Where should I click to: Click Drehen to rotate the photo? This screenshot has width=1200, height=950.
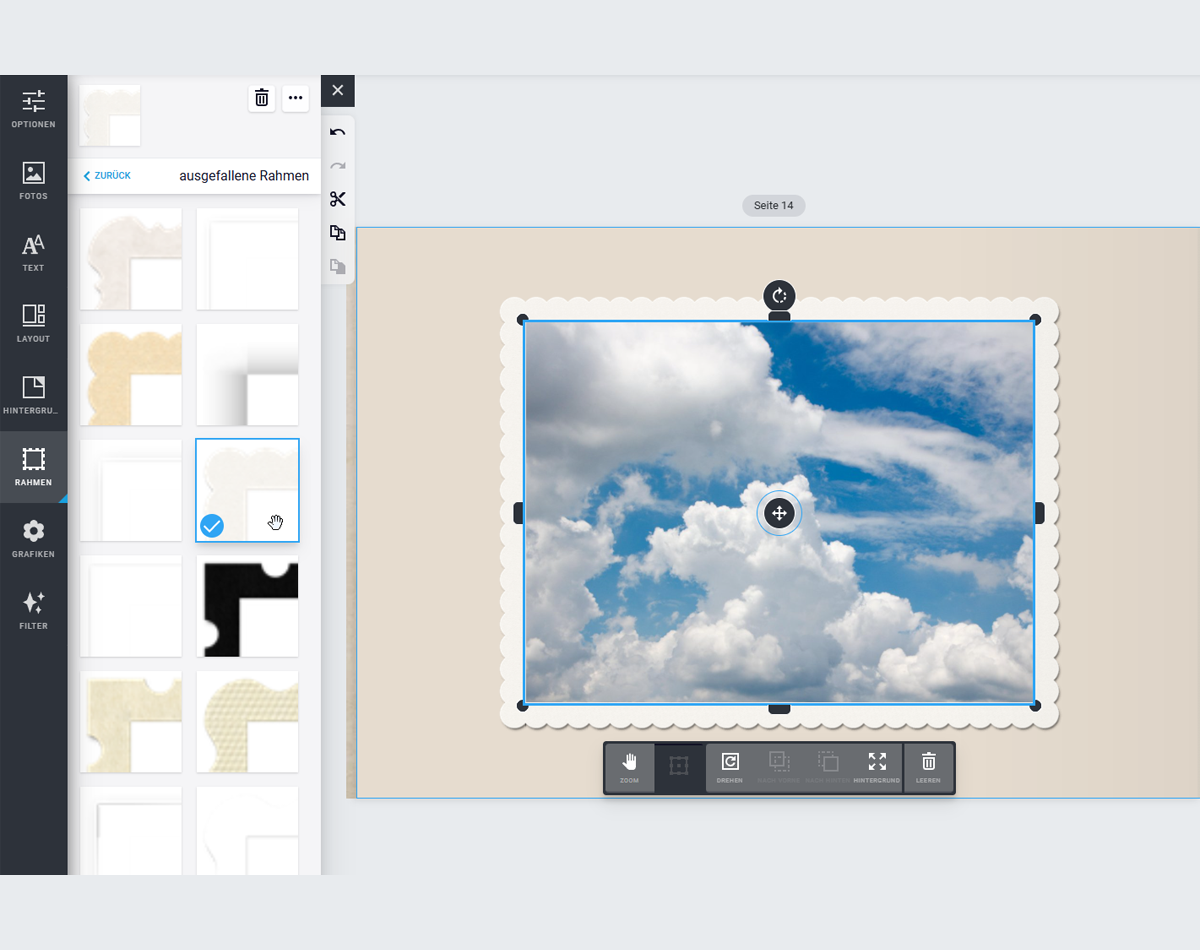(730, 768)
